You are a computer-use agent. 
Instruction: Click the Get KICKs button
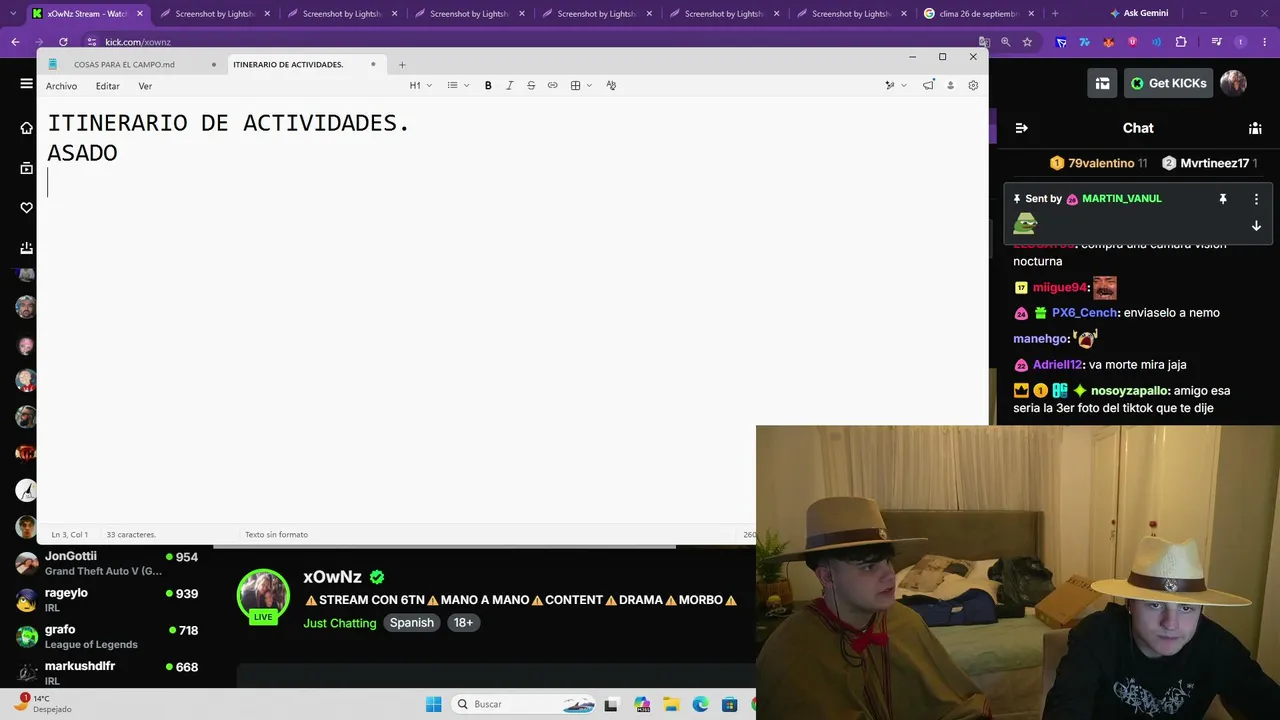(1168, 83)
